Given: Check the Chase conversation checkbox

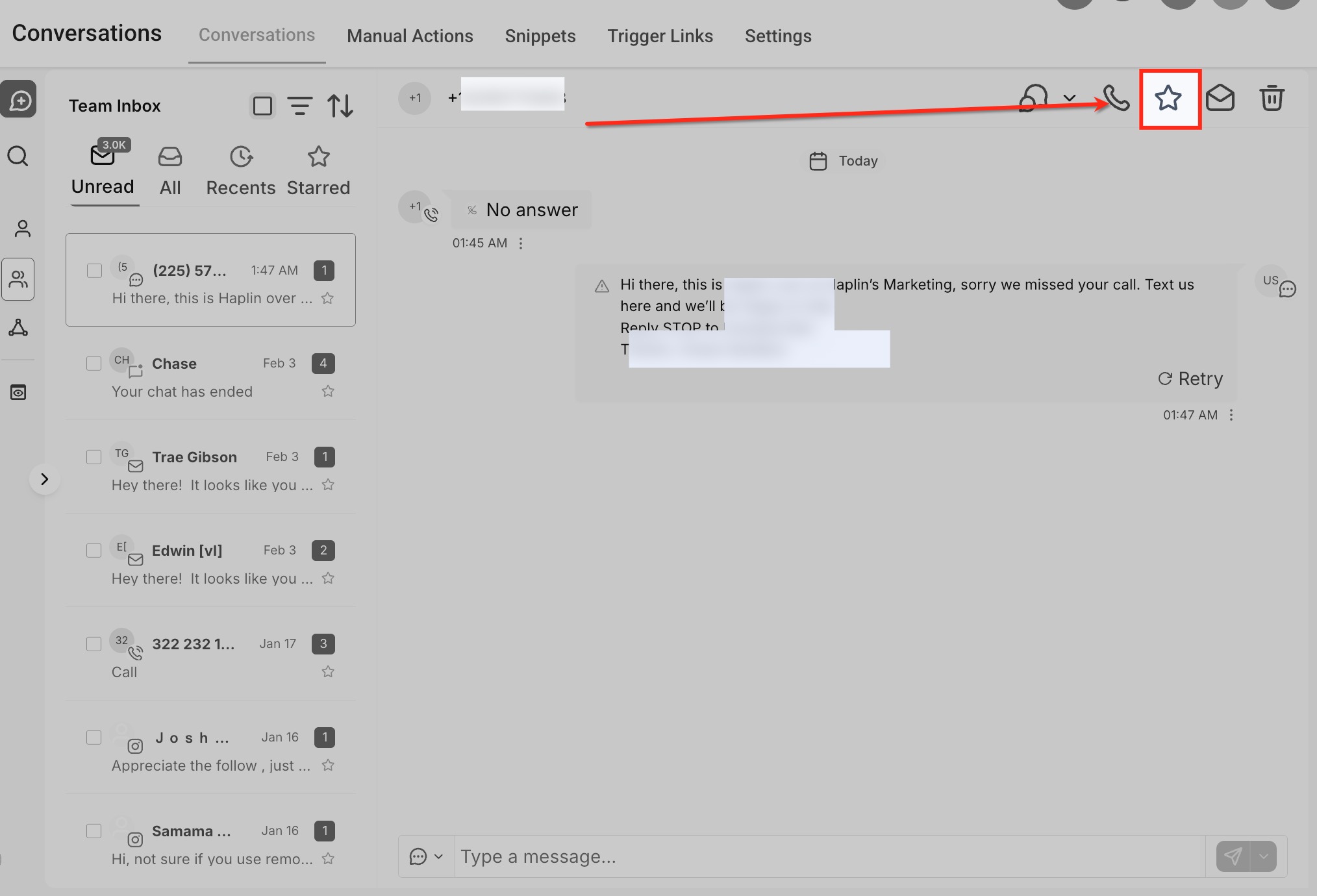Looking at the screenshot, I should tap(94, 364).
